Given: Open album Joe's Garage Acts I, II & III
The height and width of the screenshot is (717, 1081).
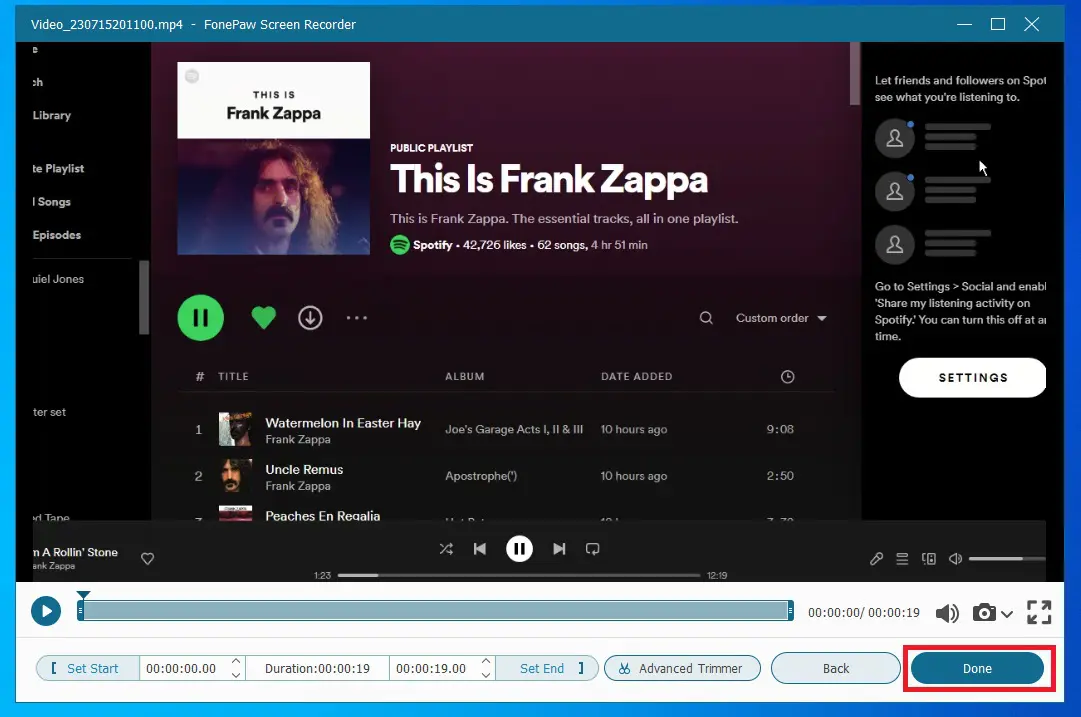Looking at the screenshot, I should [x=514, y=429].
